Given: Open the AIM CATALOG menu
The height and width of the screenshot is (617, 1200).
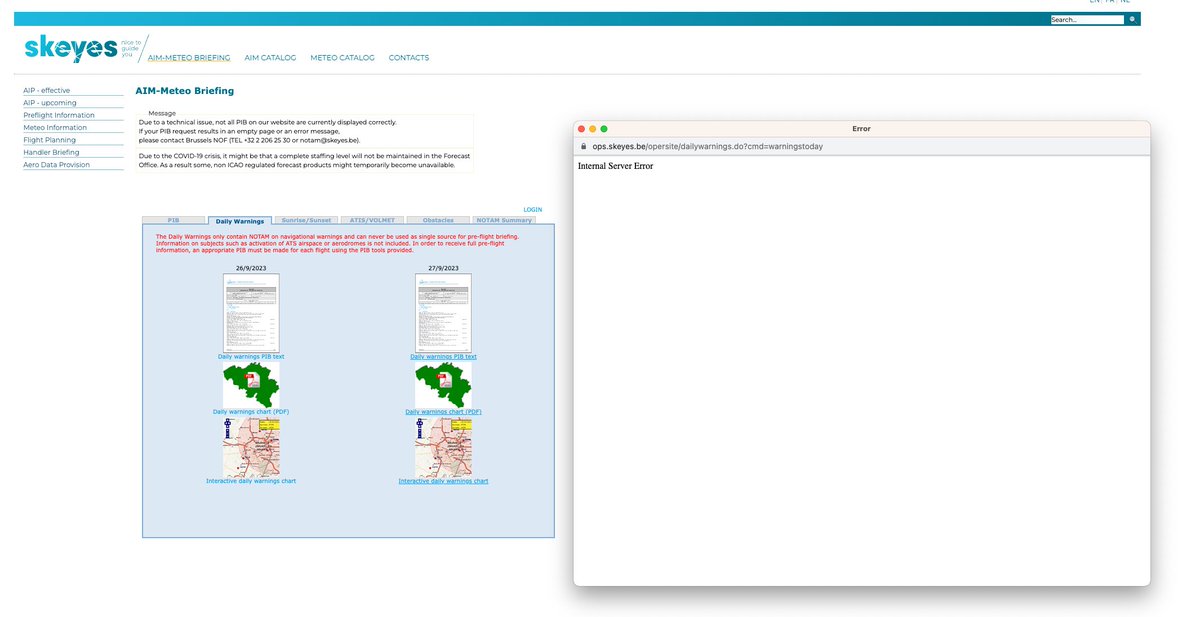Looking at the screenshot, I should [270, 58].
